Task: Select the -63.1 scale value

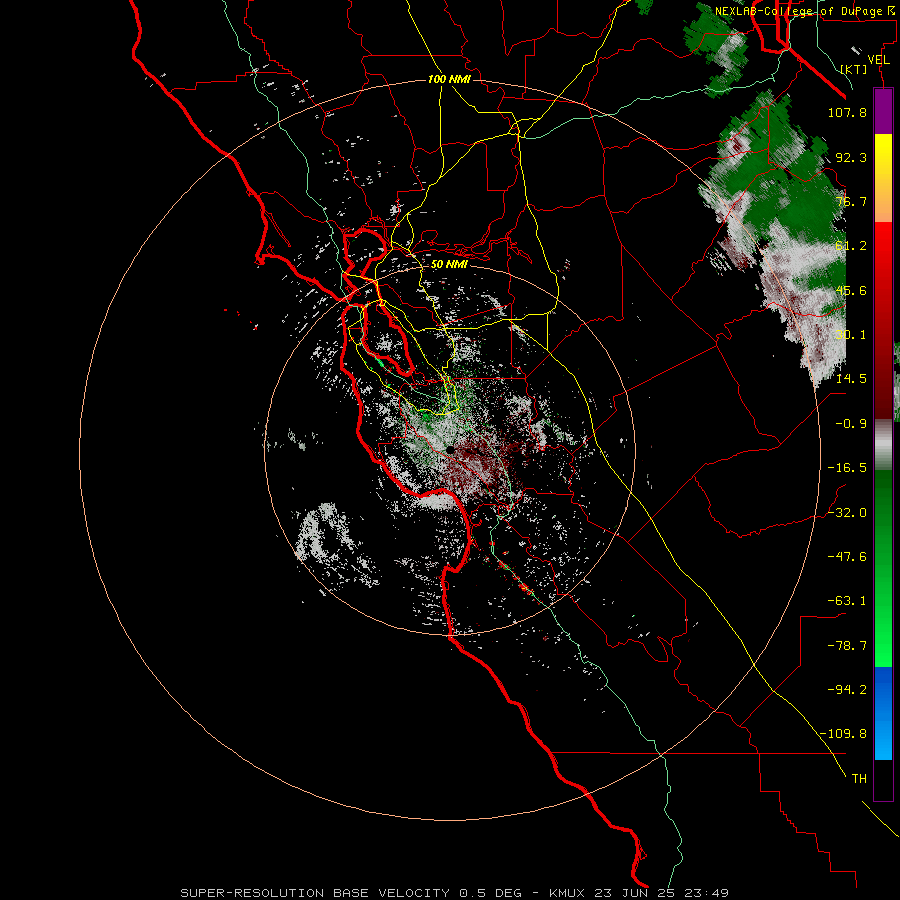Action: pos(847,601)
